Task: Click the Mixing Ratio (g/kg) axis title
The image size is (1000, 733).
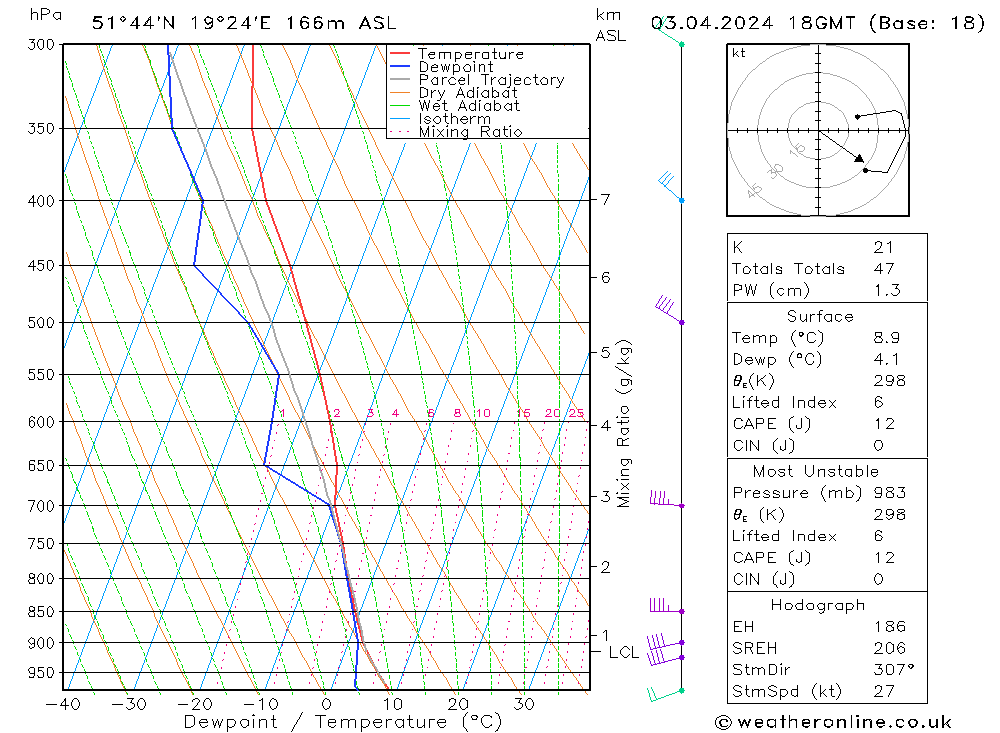Action: (x=623, y=424)
